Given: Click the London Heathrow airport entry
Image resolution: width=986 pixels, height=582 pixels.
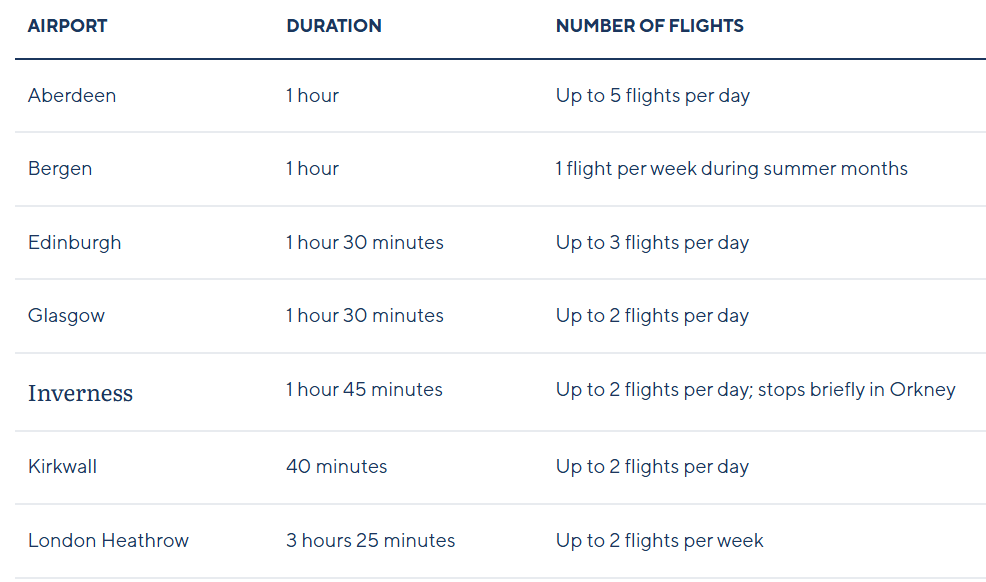Looking at the screenshot, I should (x=108, y=541).
